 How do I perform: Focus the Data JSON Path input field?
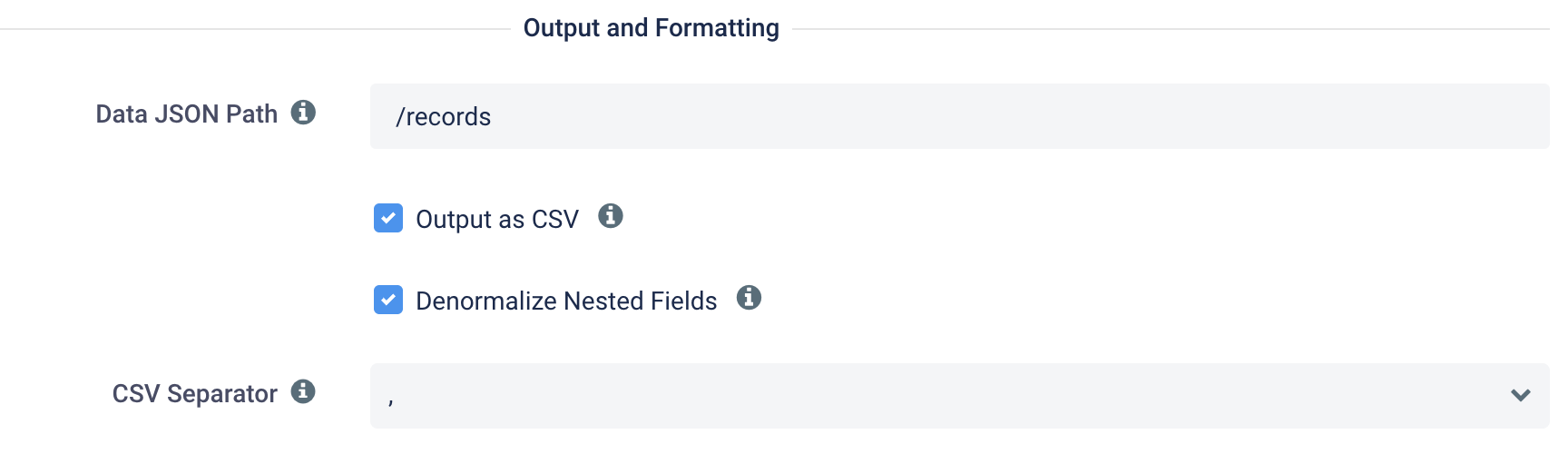tap(960, 116)
